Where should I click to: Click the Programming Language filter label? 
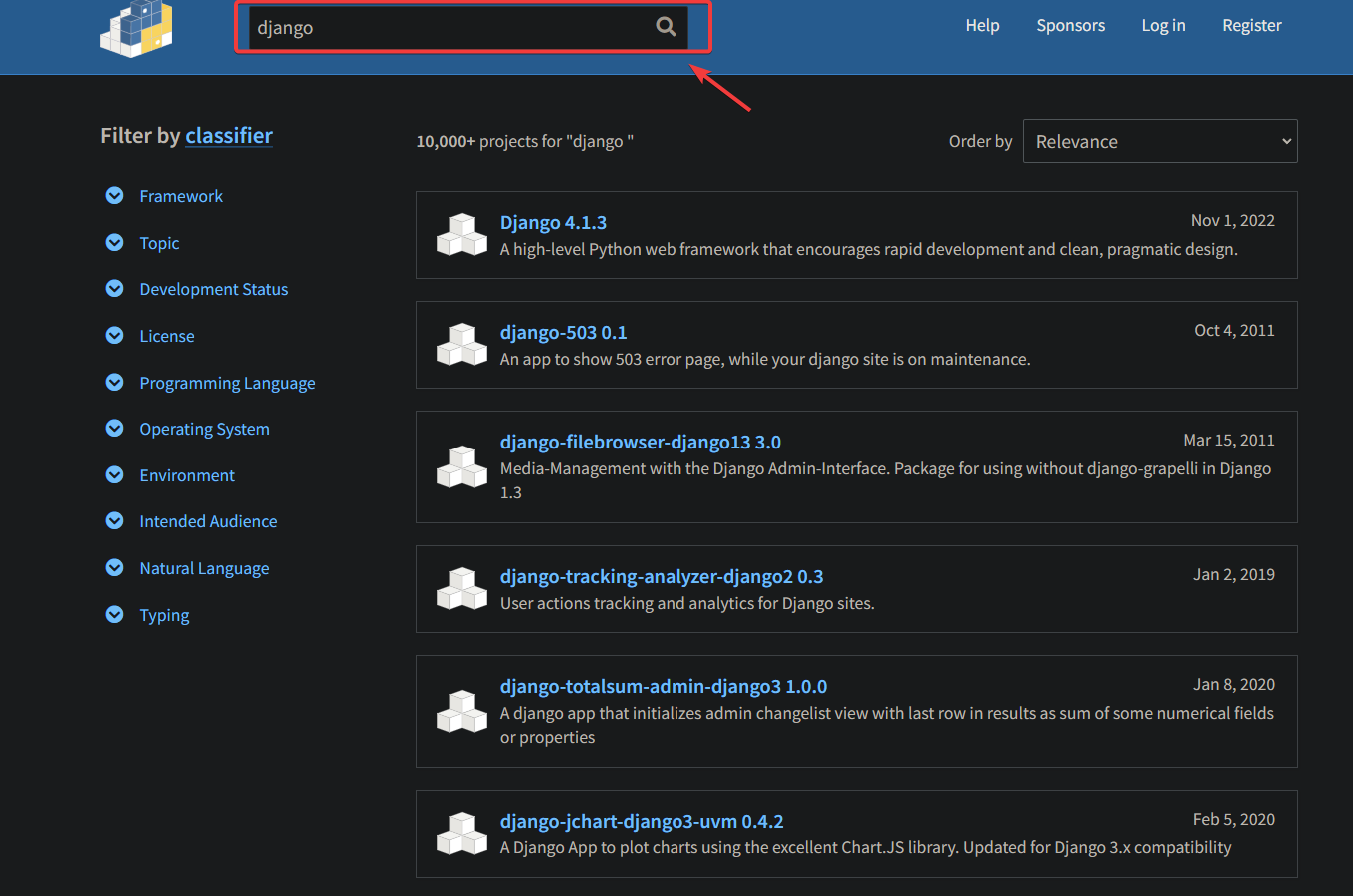(x=227, y=383)
